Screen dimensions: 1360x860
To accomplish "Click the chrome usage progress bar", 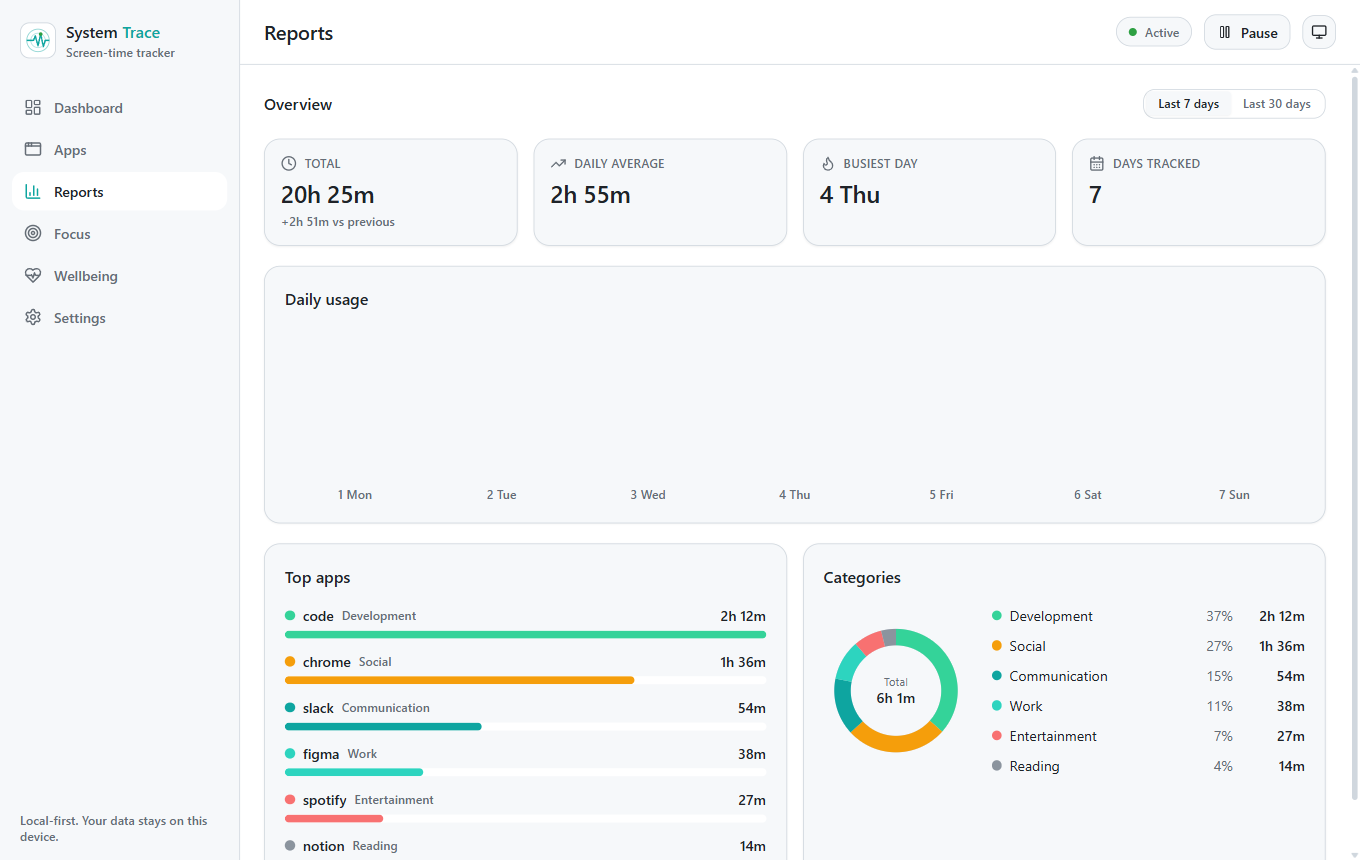I will coord(525,680).
